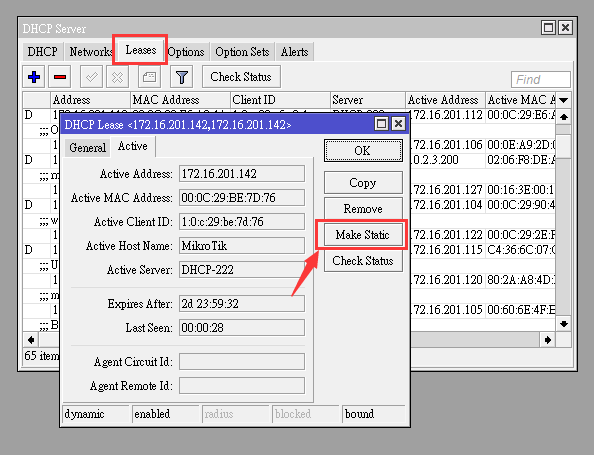
Task: Focus the Find search field
Action: coord(541,80)
